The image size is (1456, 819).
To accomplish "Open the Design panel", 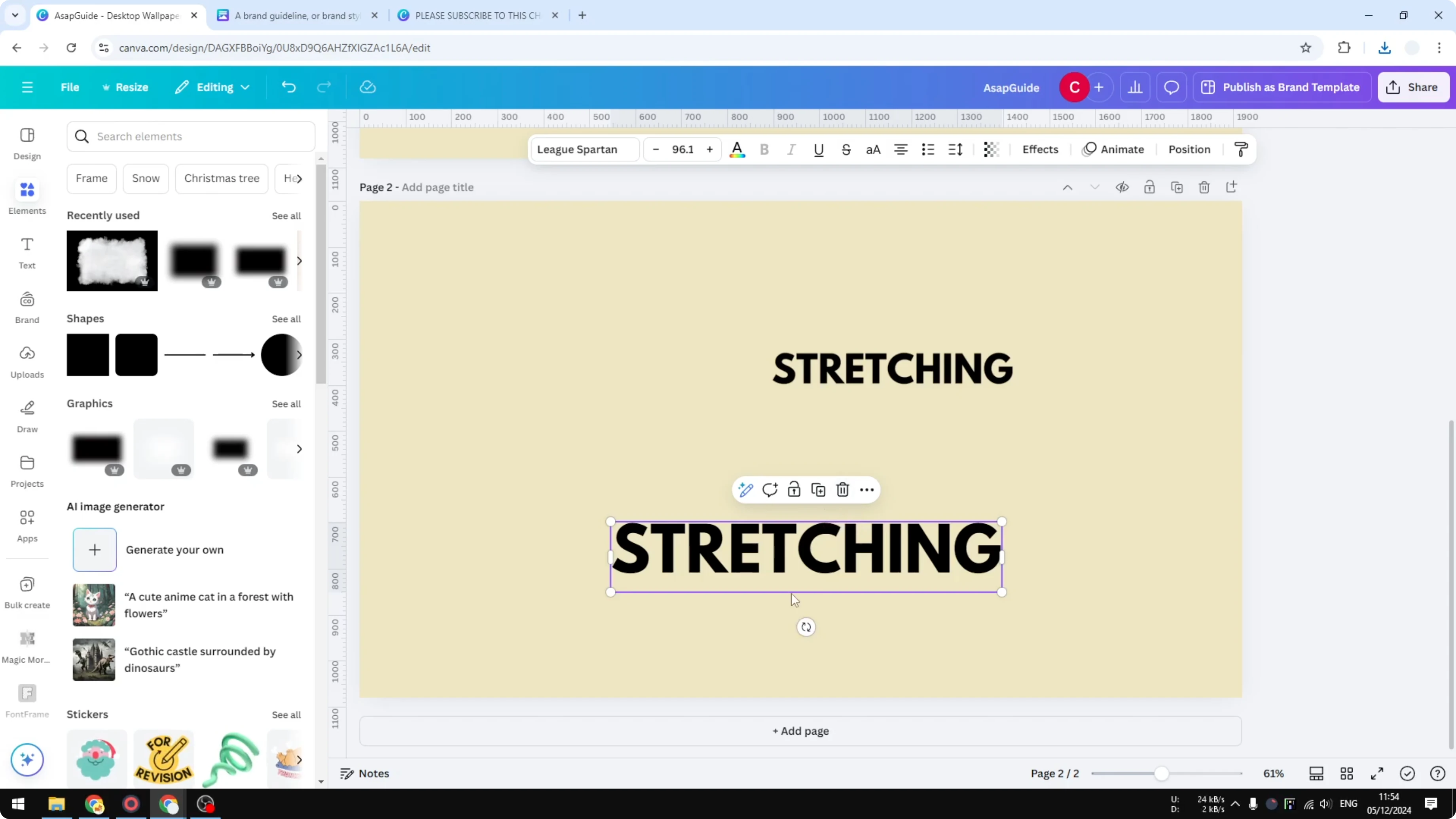I will pyautogui.click(x=27, y=144).
